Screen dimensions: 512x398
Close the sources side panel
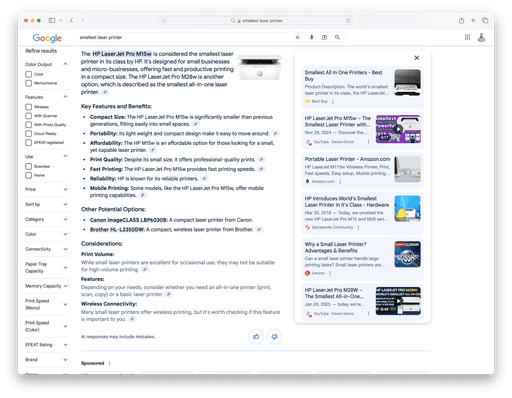pyautogui.click(x=417, y=58)
